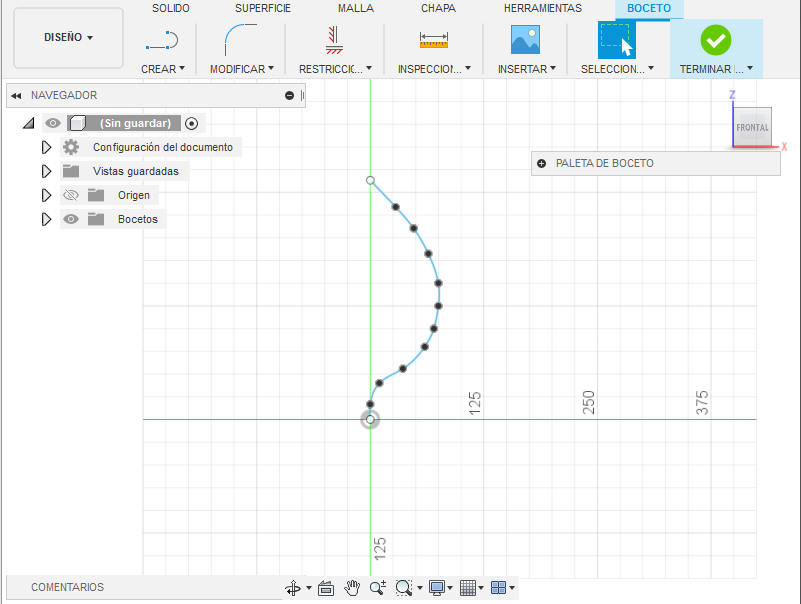This screenshot has width=801, height=604.
Task: Click the Orbit tool in navigation bar
Action: pos(293,588)
